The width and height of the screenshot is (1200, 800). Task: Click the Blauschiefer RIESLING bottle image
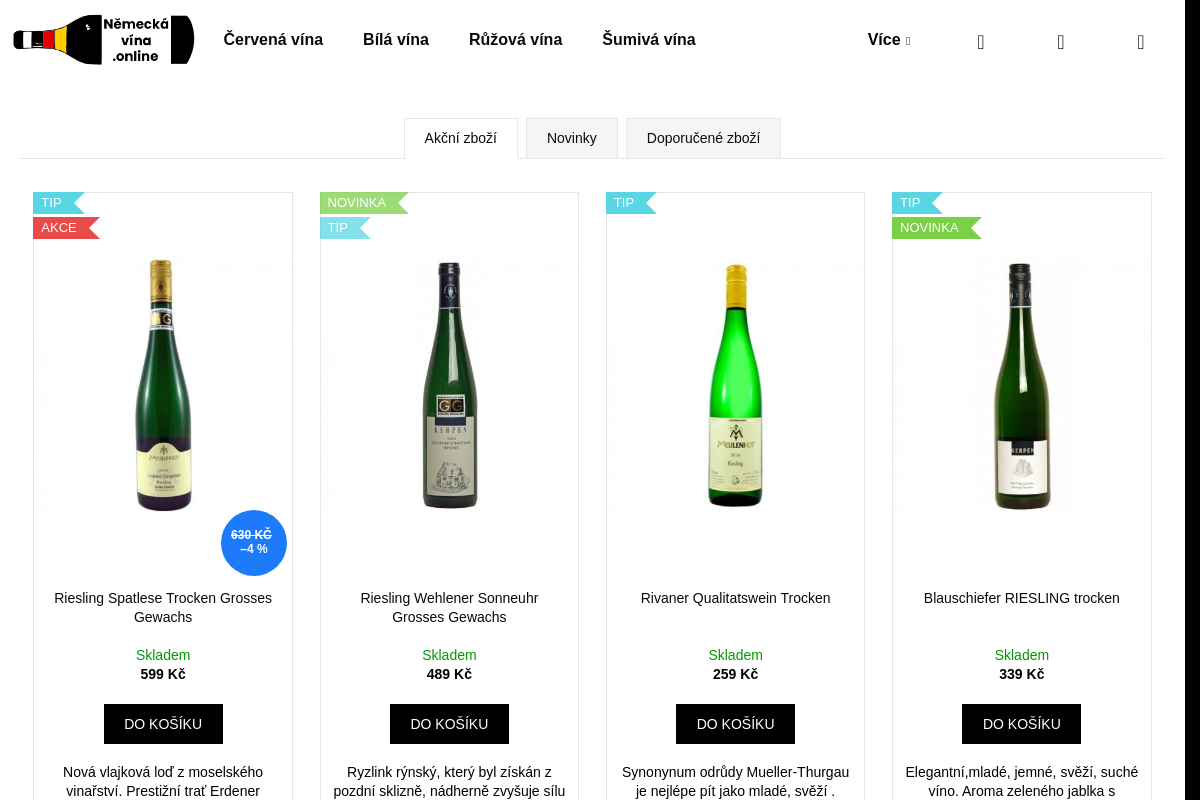pos(1021,385)
